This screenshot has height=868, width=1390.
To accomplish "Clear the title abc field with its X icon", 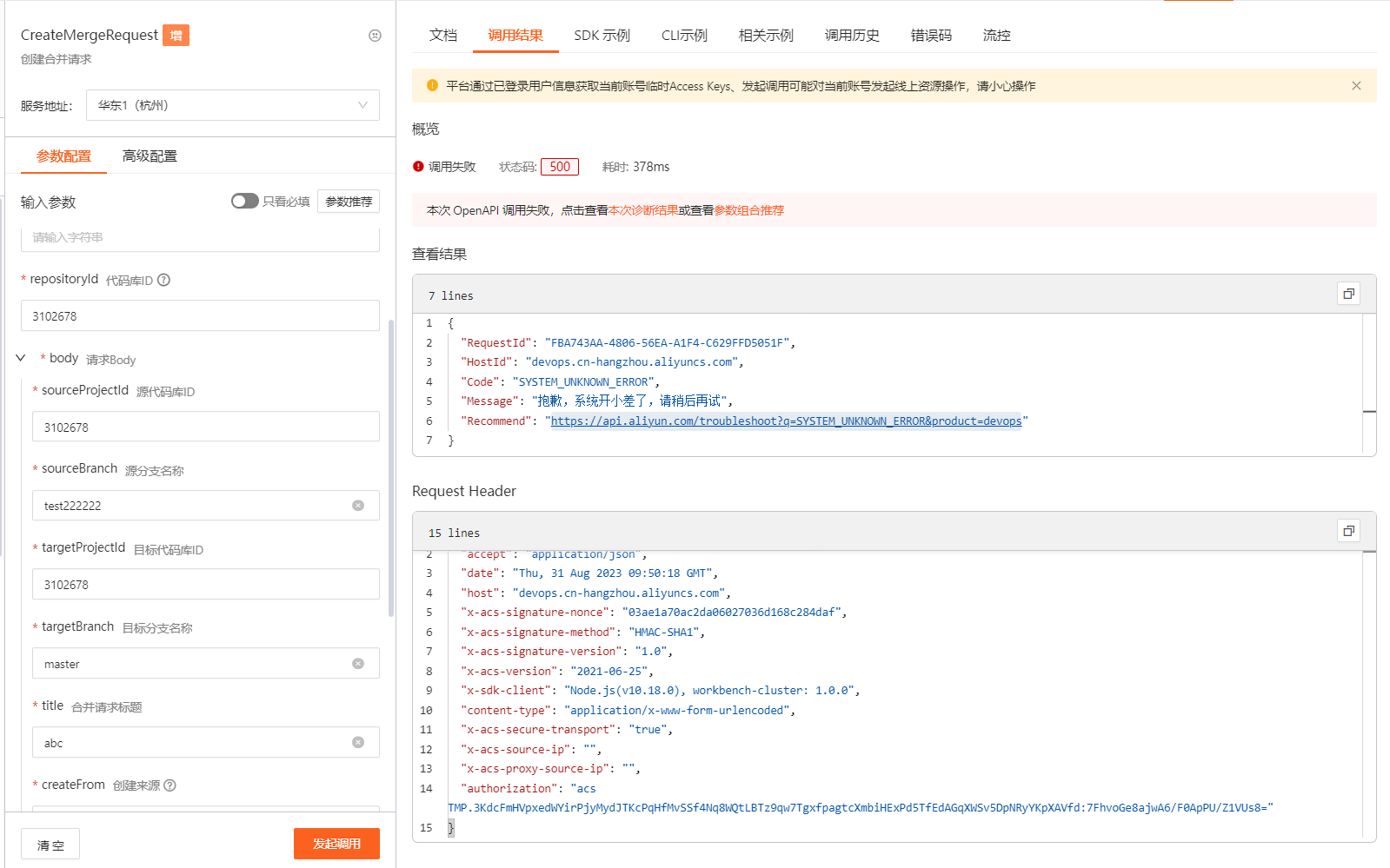I will pos(358,742).
